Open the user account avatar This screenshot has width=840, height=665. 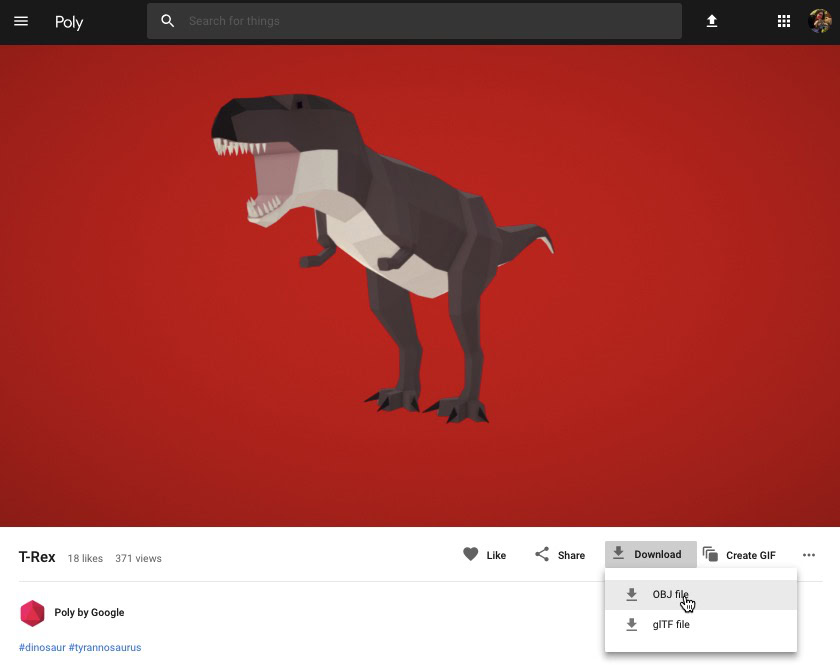[x=820, y=21]
